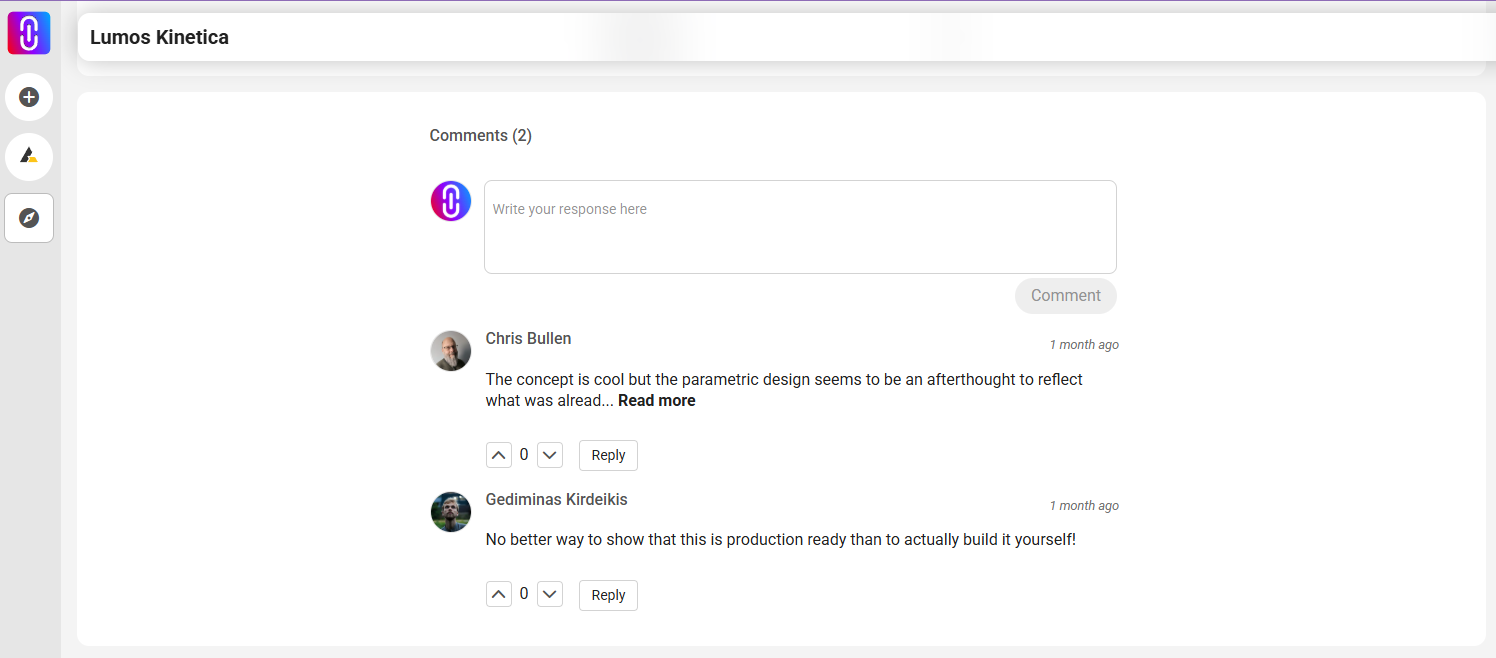Click the Lumos Kinetica title
Viewport: 1496px width, 658px height.
coord(159,37)
